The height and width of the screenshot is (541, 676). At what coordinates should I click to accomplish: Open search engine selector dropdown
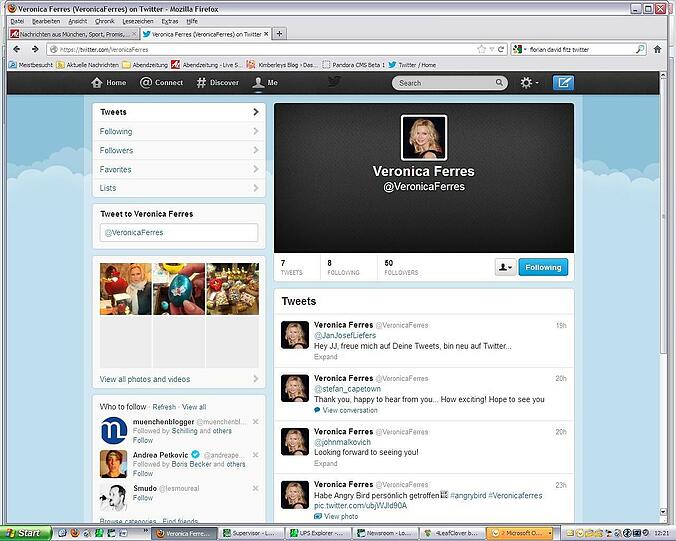click(x=520, y=49)
